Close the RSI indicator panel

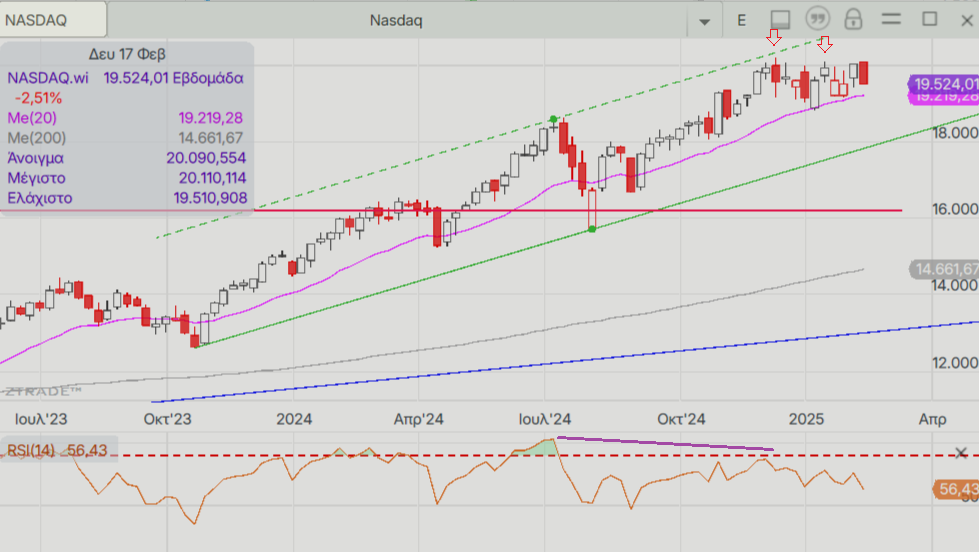click(x=961, y=453)
